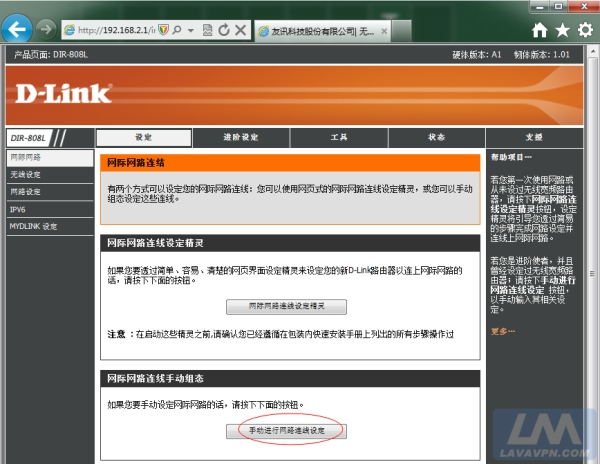
Task: Click the D-Link logo
Action: click(64, 94)
